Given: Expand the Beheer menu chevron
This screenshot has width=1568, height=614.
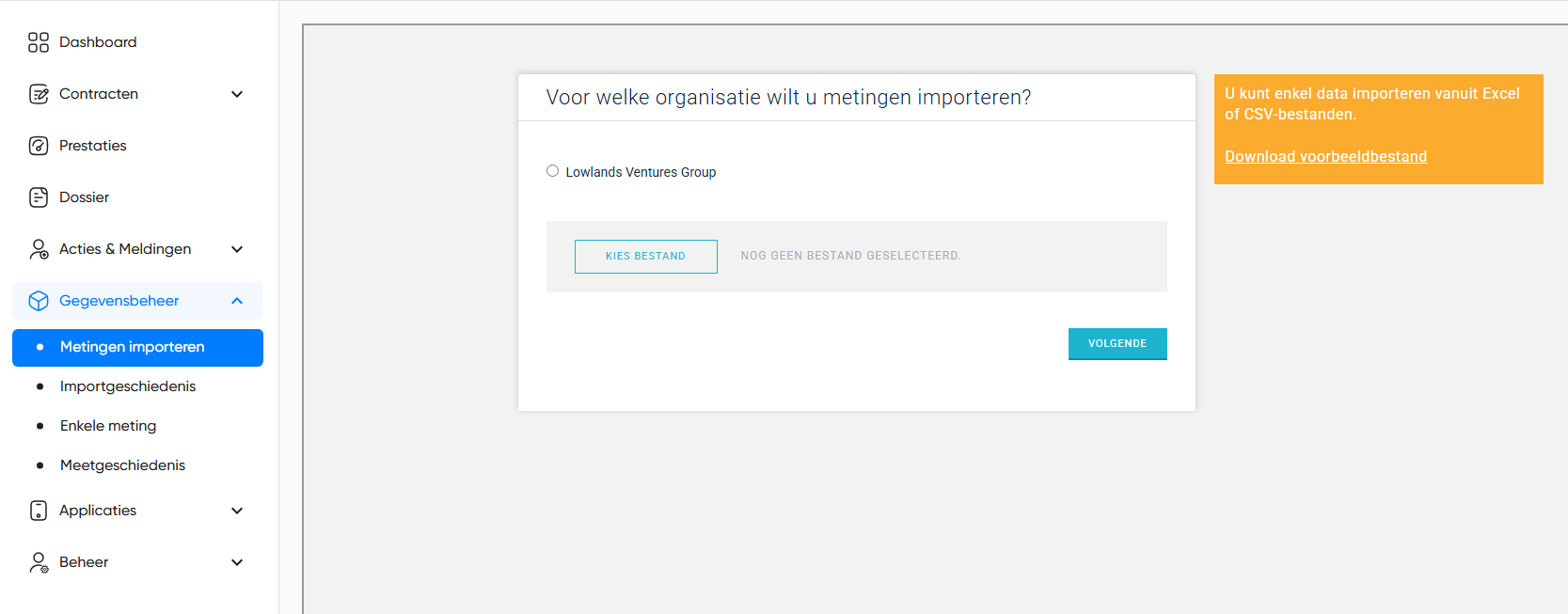Looking at the screenshot, I should (237, 562).
